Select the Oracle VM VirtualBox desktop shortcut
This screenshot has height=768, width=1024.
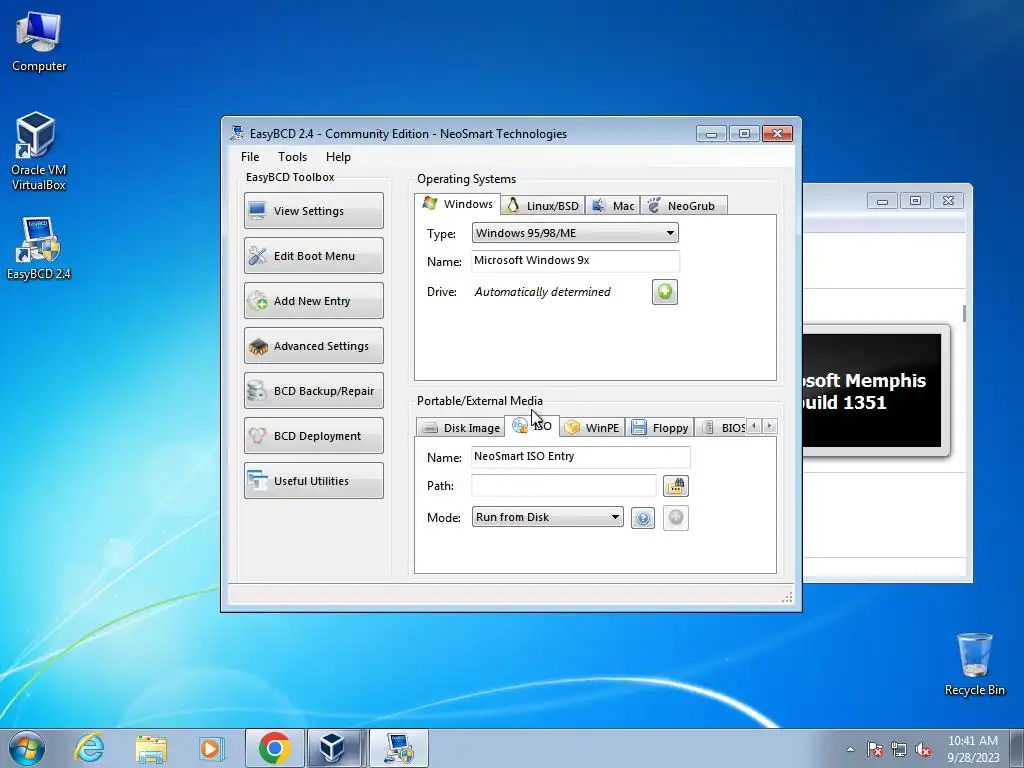(38, 152)
